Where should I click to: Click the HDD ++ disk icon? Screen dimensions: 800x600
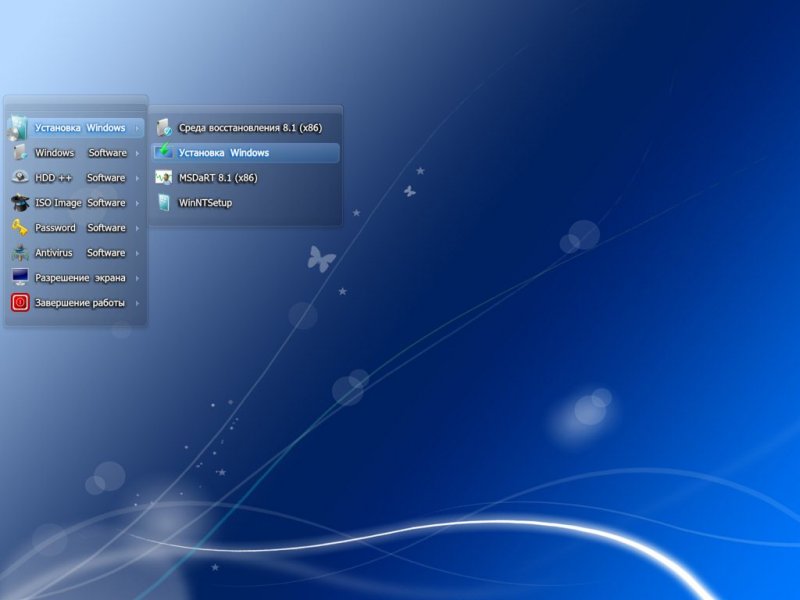coord(20,178)
